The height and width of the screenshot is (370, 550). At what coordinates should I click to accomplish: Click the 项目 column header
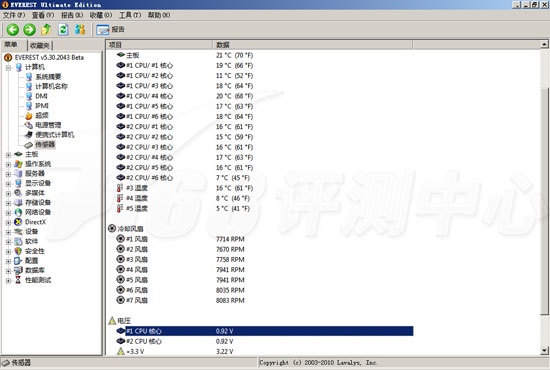tap(159, 45)
